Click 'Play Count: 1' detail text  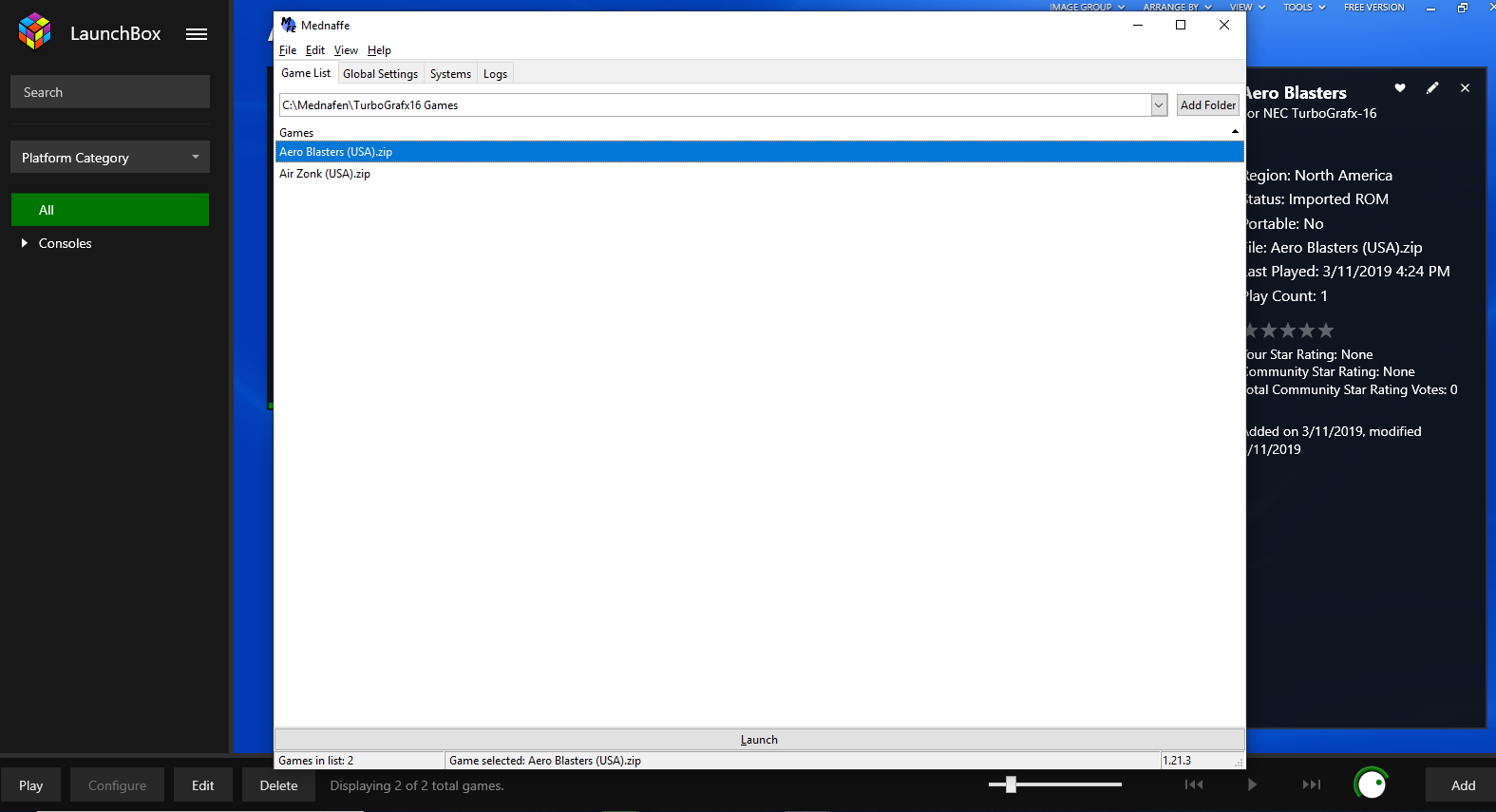(1286, 296)
